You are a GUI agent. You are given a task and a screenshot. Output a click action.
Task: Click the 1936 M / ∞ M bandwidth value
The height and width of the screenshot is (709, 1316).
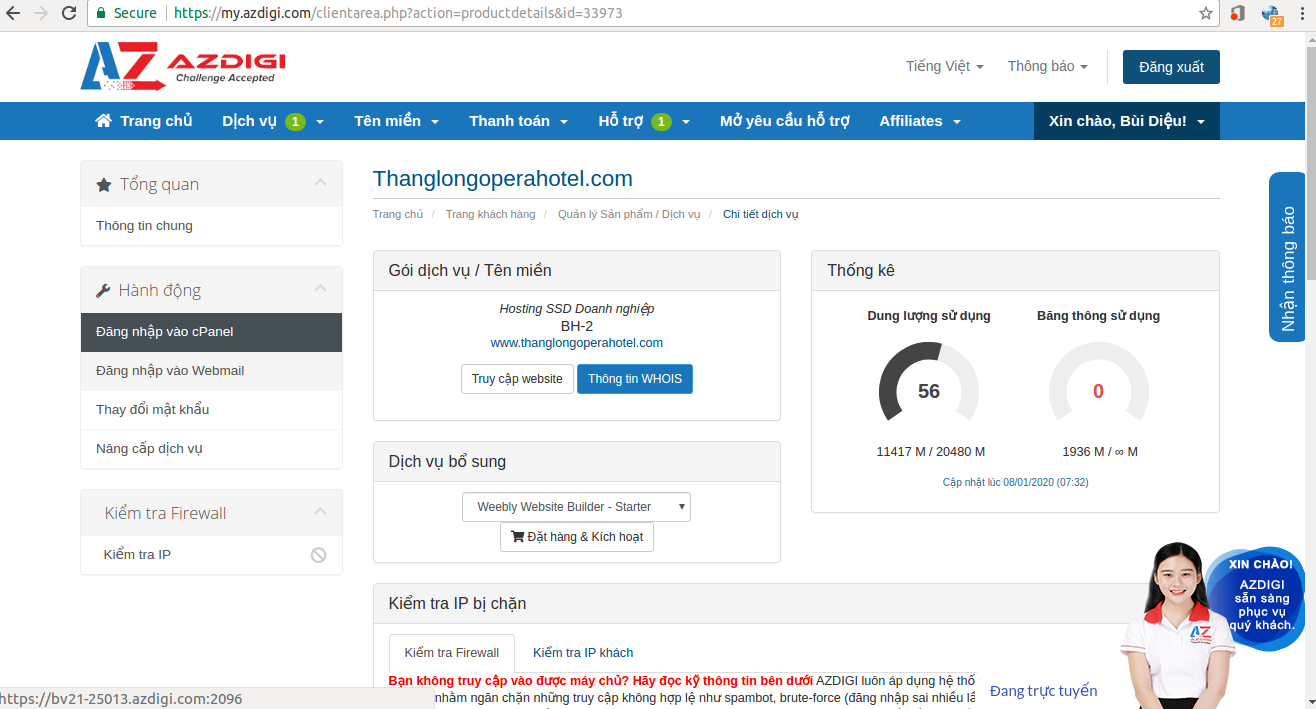pos(1100,452)
